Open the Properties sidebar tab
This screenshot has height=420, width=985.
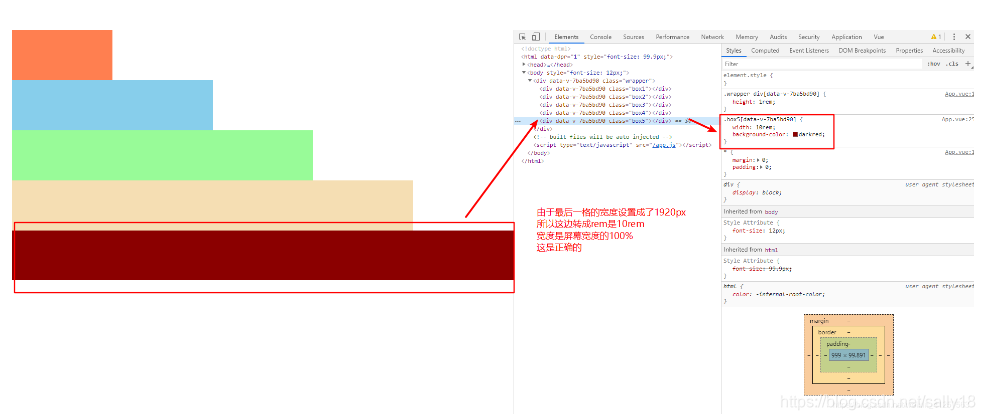(910, 50)
